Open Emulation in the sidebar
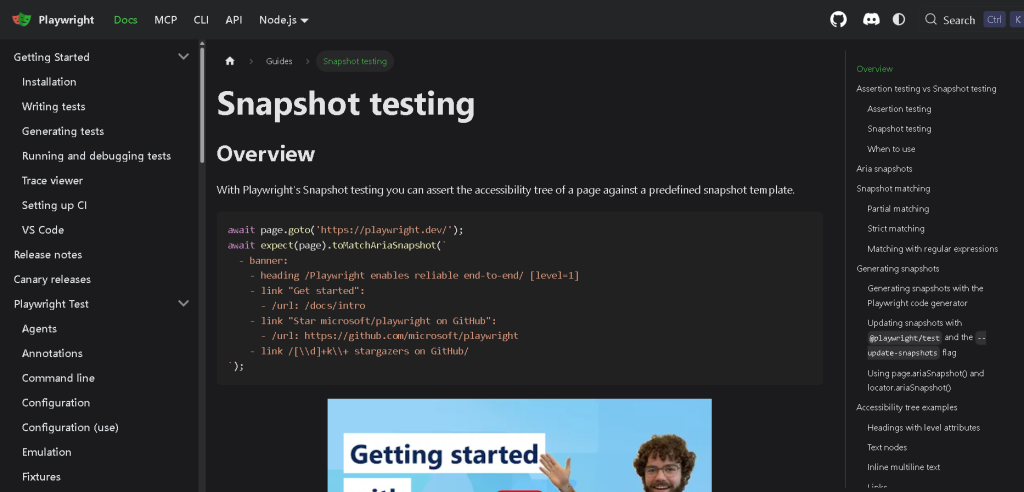This screenshot has height=492, width=1024. click(x=46, y=452)
